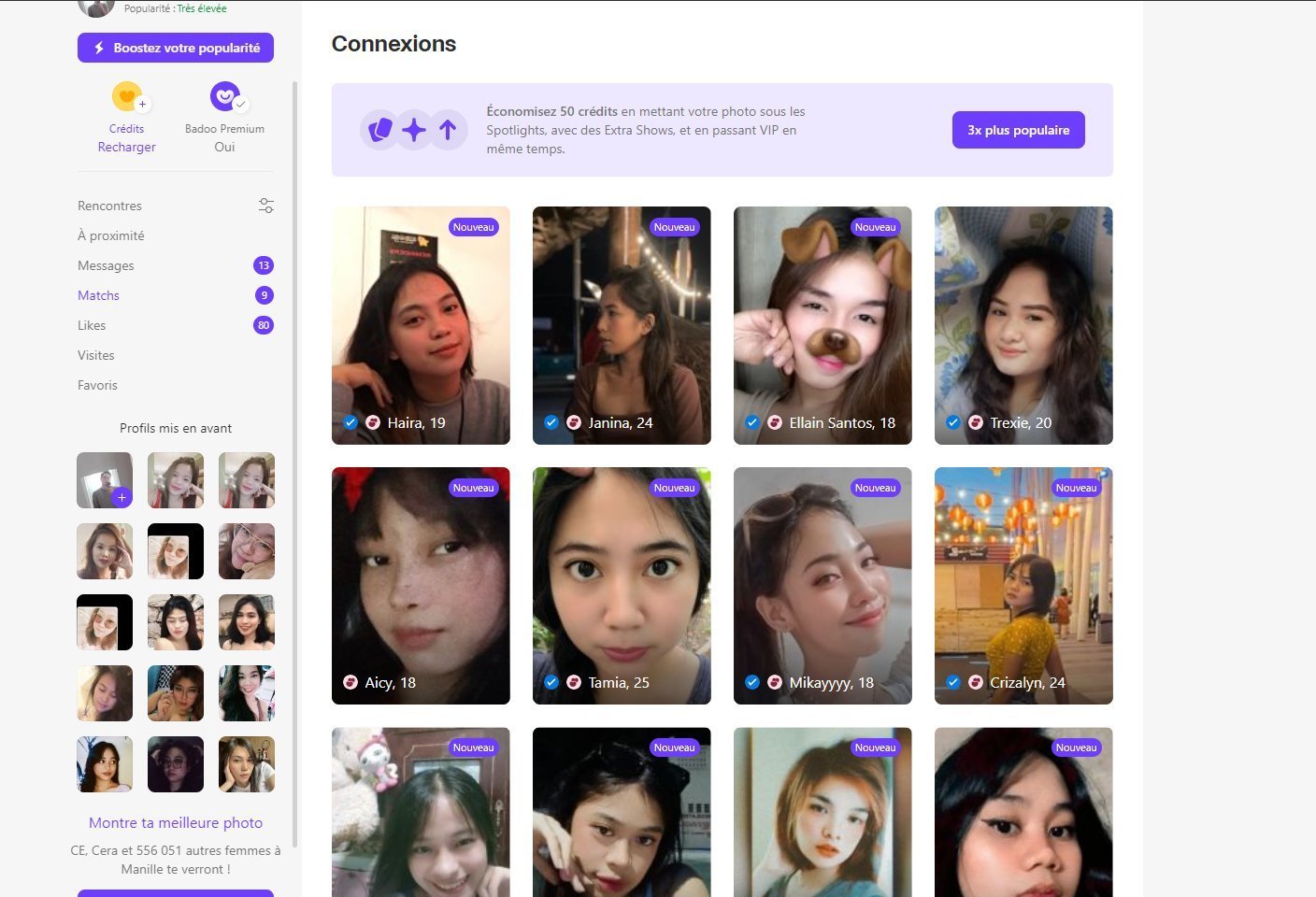This screenshot has width=1316, height=897.
Task: Click the pink mood icon beside Aicy
Action: pos(350,682)
